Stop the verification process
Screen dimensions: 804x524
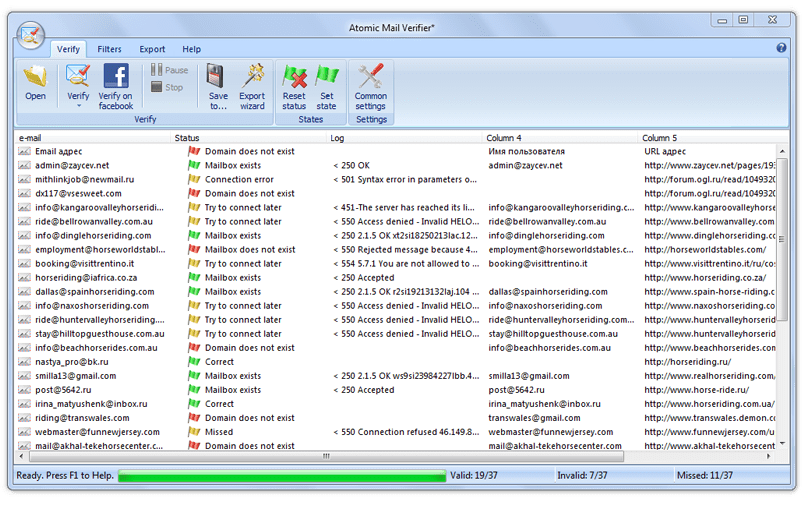[x=167, y=87]
